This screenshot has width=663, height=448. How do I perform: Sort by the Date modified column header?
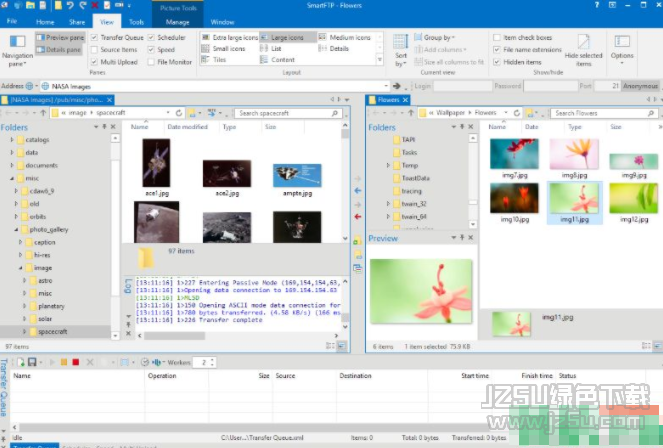click(x=187, y=127)
